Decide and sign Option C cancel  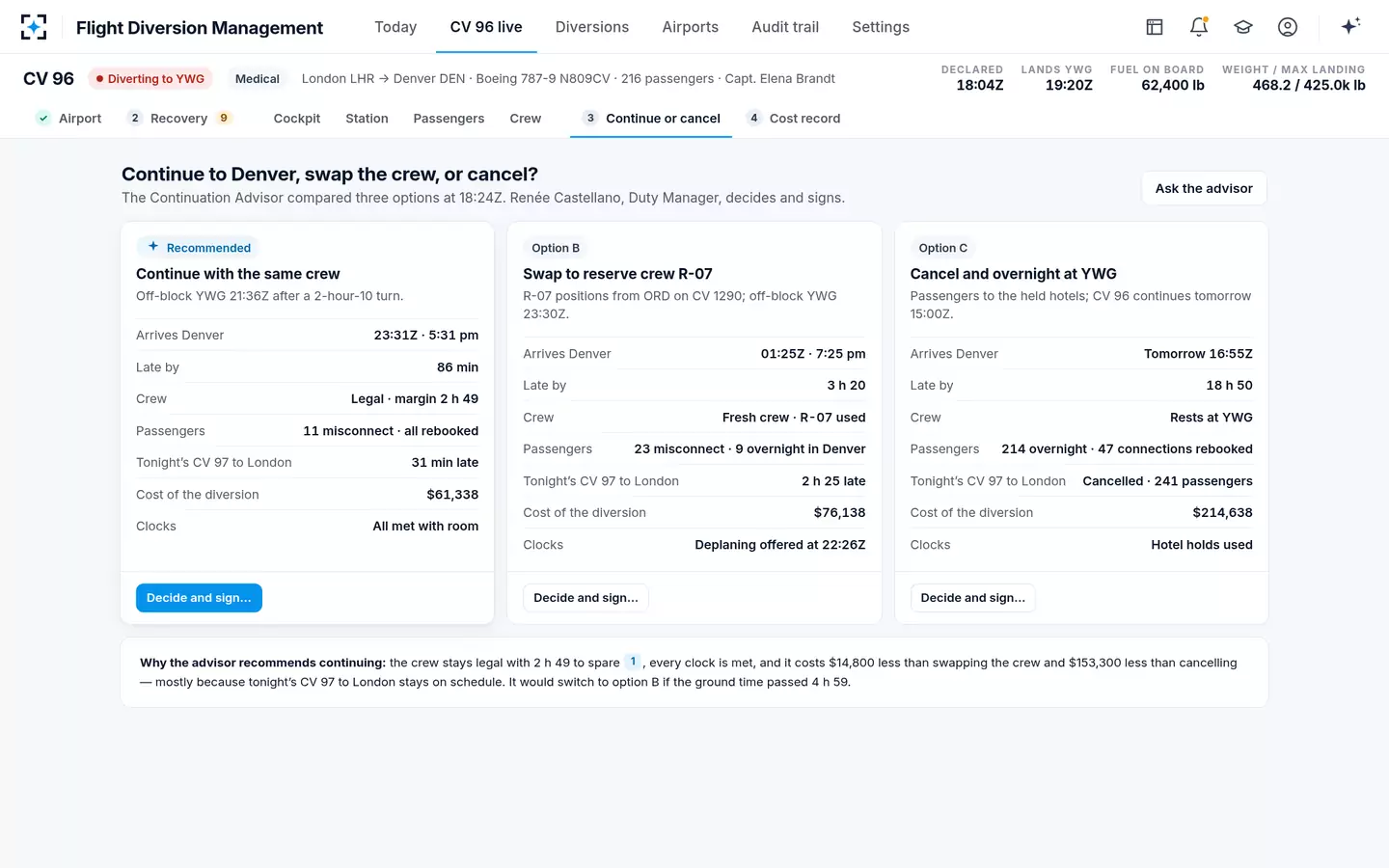click(973, 598)
